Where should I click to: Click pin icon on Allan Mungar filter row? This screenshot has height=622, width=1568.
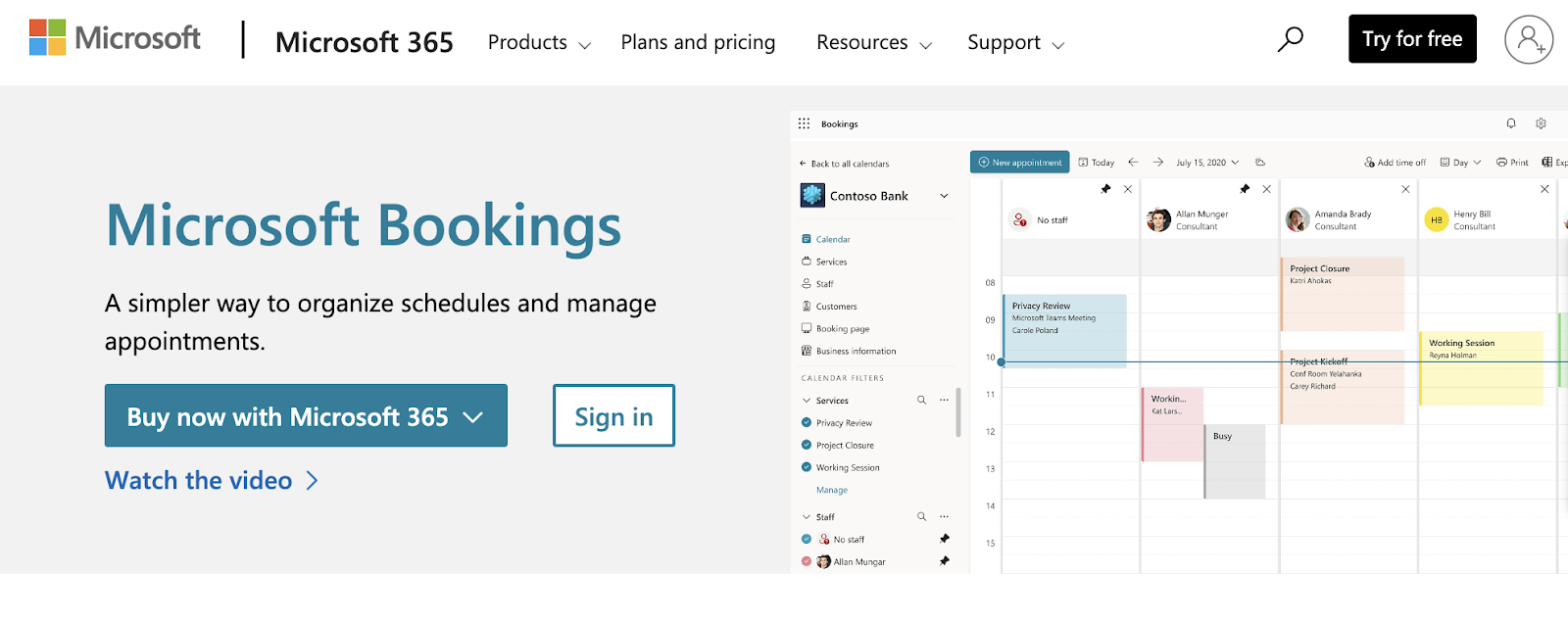tap(945, 561)
